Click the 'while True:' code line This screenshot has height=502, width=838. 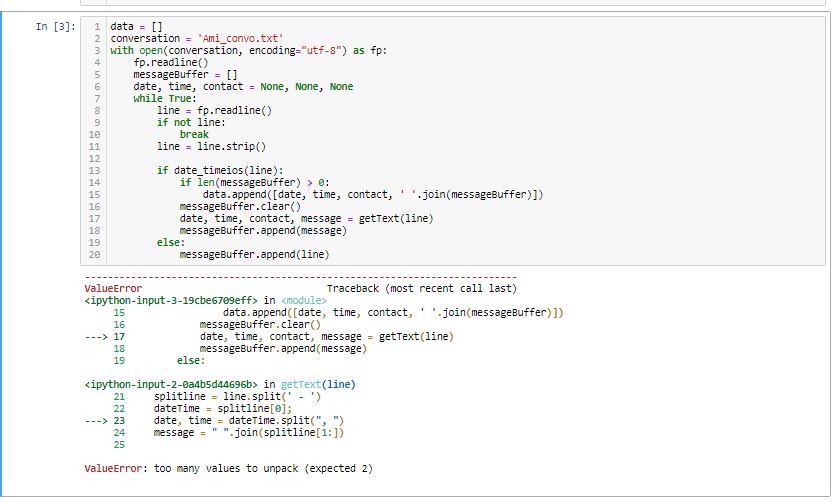point(165,98)
